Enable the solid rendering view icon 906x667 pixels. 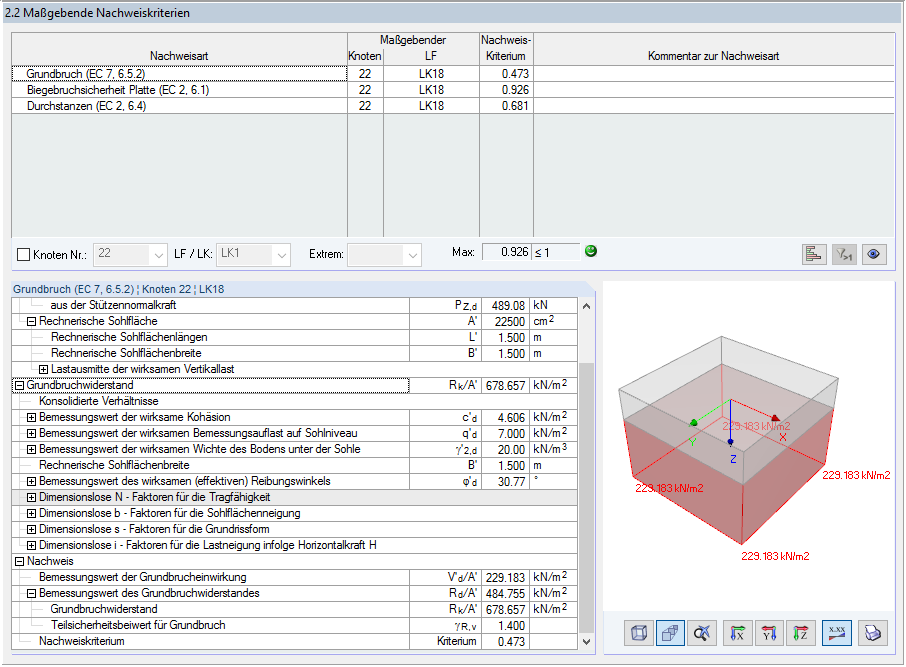pos(670,633)
